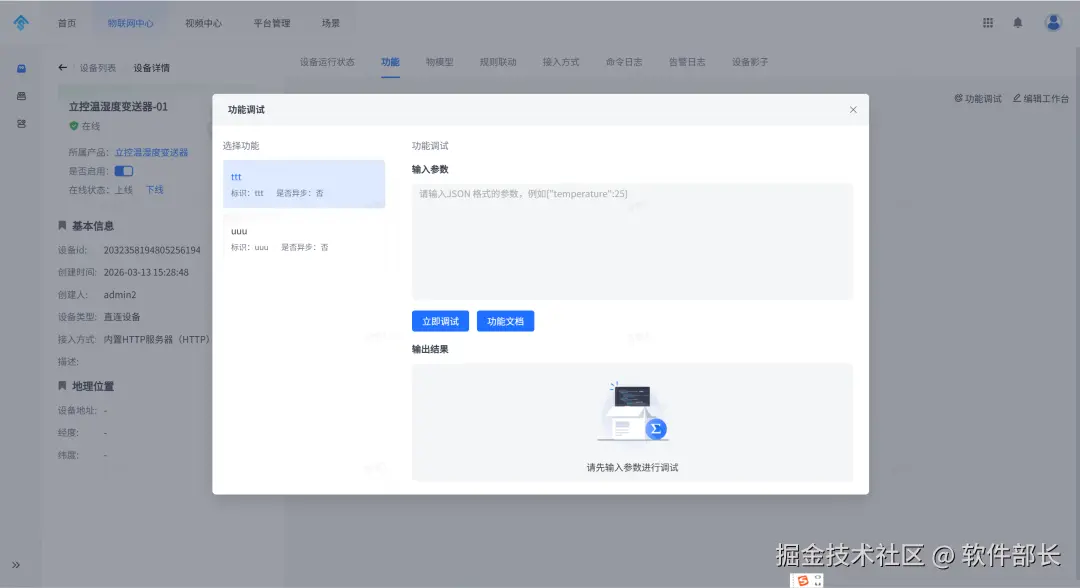Click the 立即调试 debug button
The image size is (1080, 588).
click(440, 320)
